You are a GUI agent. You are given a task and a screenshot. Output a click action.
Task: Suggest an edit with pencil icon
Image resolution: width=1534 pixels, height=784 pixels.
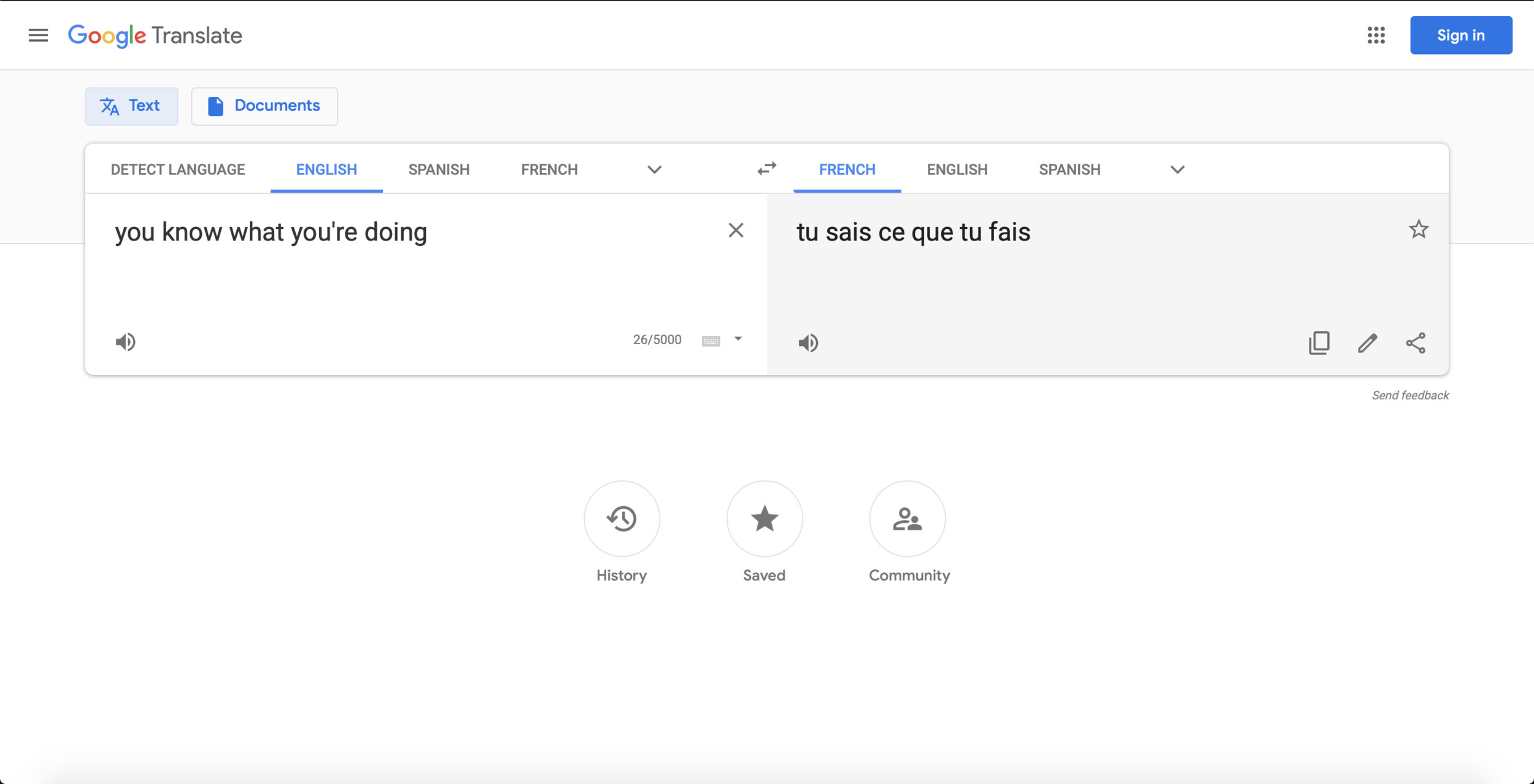1368,343
